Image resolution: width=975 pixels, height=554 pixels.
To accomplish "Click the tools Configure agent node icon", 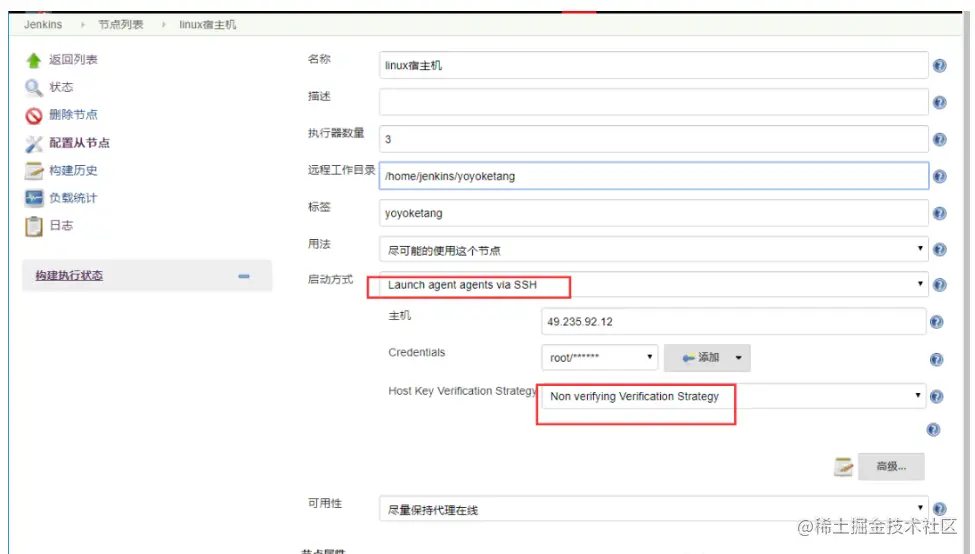I will point(34,144).
